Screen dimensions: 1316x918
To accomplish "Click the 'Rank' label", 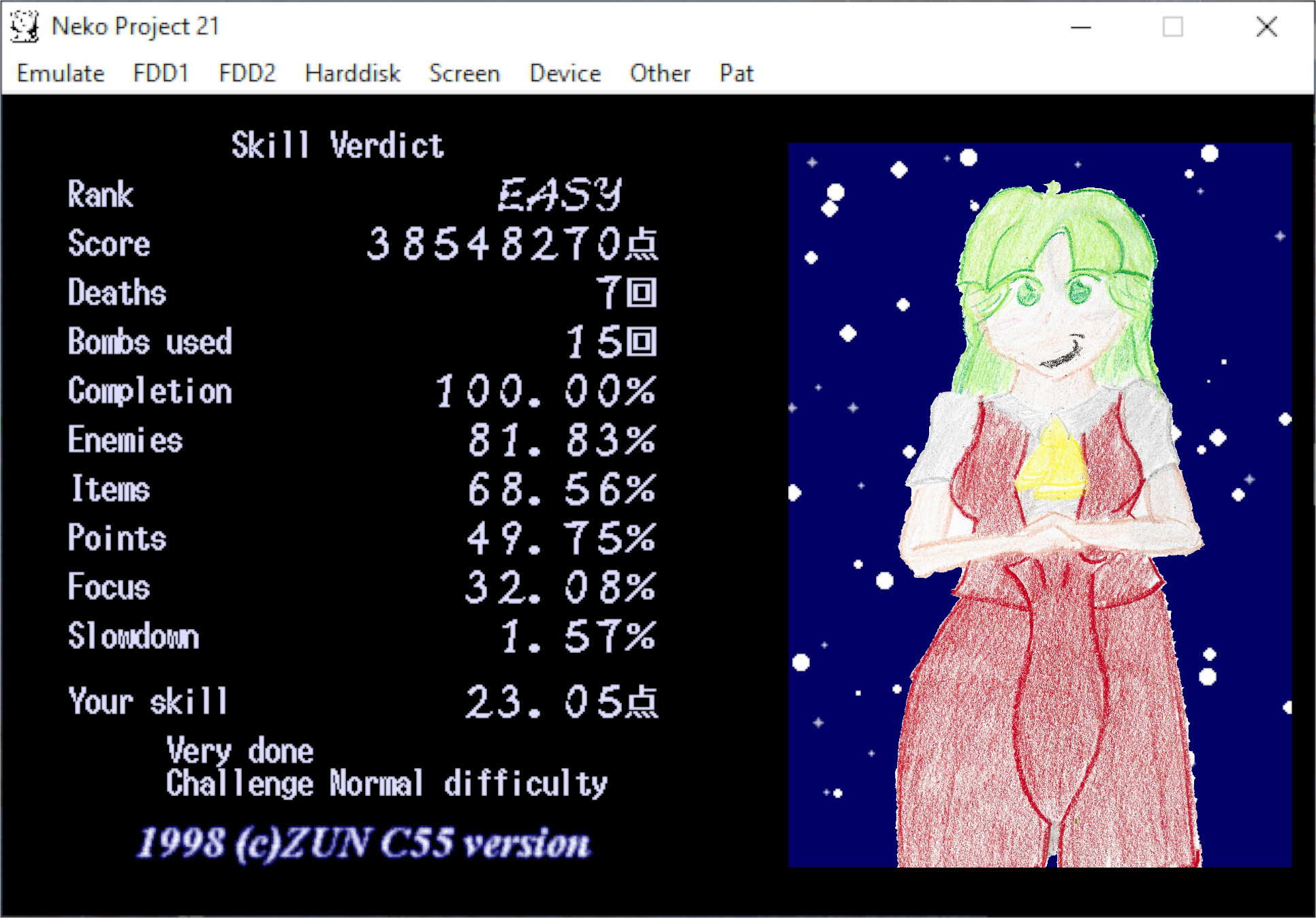I will [x=100, y=194].
